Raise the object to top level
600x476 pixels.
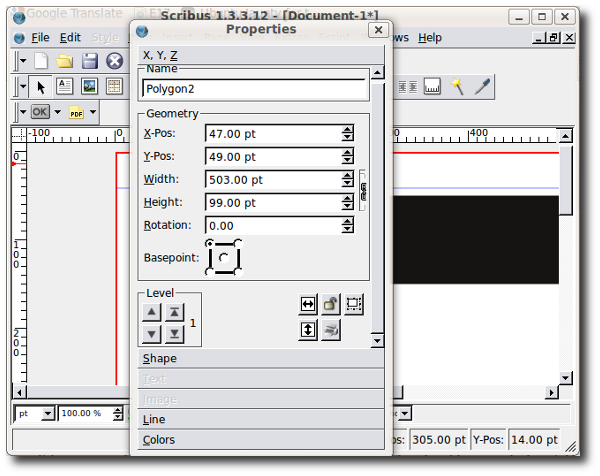point(174,312)
